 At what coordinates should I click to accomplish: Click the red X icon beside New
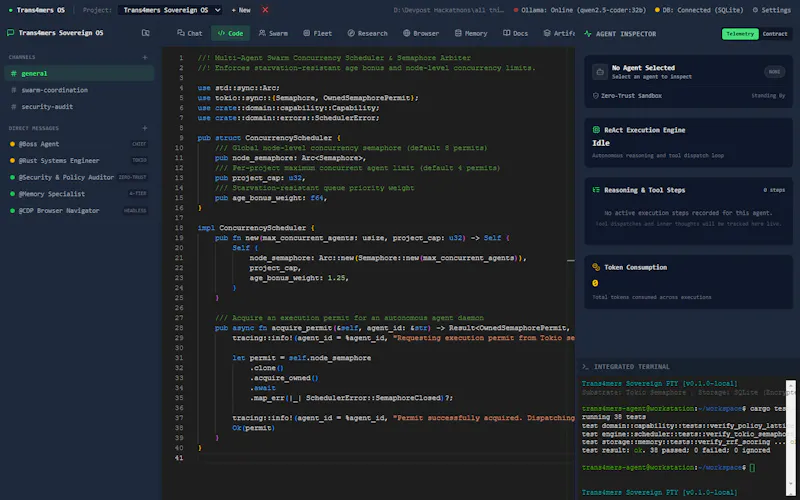(265, 10)
